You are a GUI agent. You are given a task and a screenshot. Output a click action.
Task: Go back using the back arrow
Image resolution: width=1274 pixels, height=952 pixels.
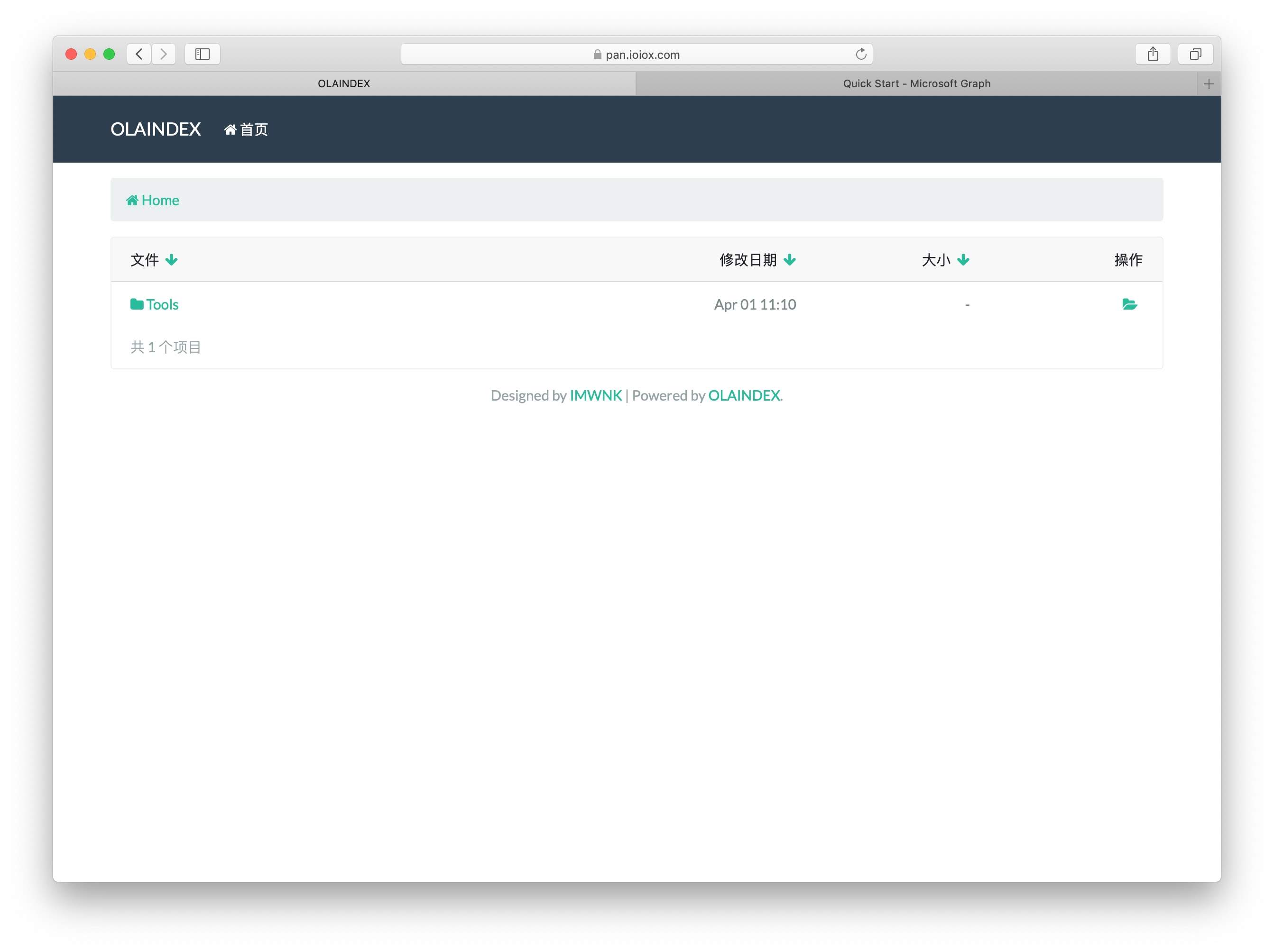point(139,54)
